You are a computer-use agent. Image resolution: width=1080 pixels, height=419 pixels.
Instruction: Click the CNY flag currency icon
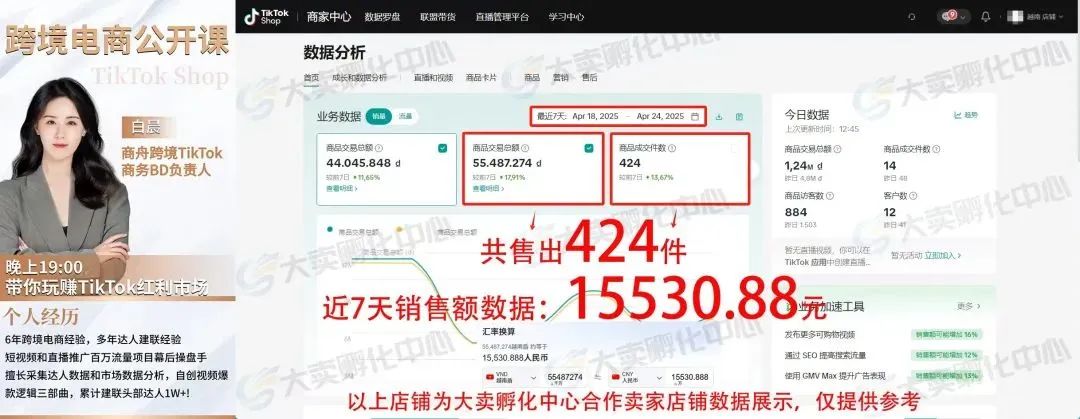pyautogui.click(x=618, y=377)
